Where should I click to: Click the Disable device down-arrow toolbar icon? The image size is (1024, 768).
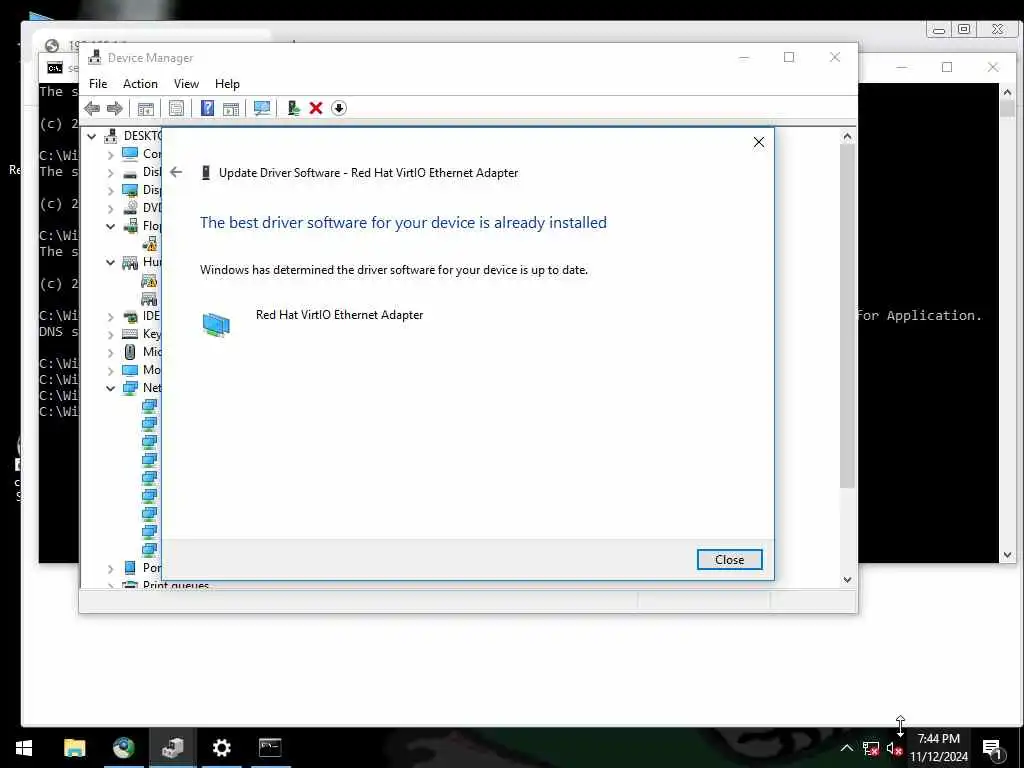click(x=339, y=108)
